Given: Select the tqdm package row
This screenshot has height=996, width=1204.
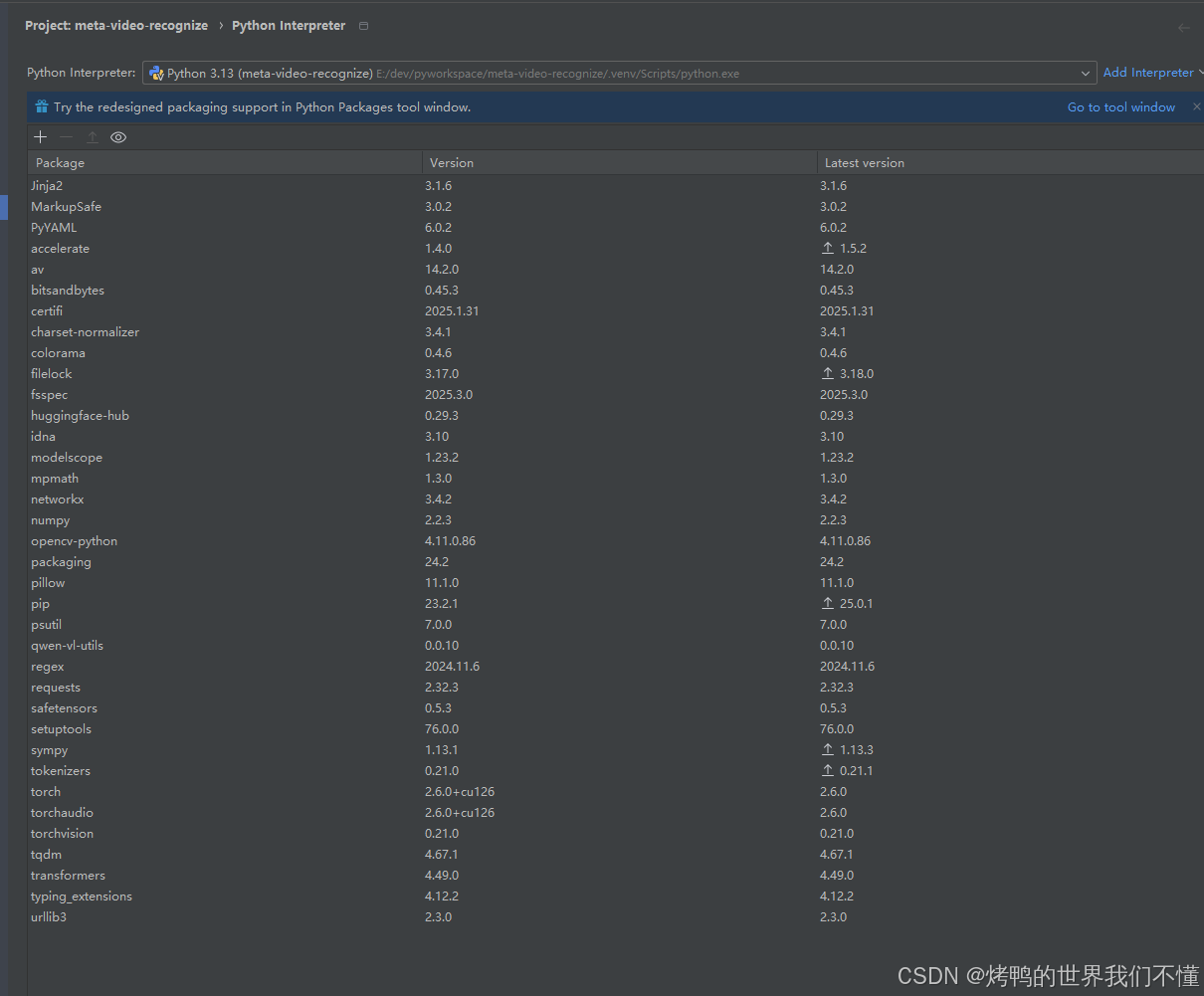Looking at the screenshot, I should pos(616,855).
